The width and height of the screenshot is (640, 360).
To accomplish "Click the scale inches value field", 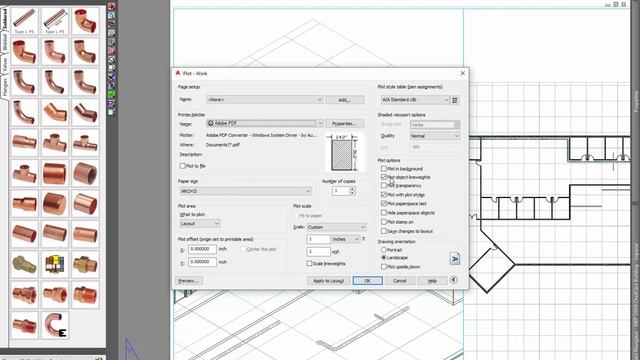I will point(318,239).
